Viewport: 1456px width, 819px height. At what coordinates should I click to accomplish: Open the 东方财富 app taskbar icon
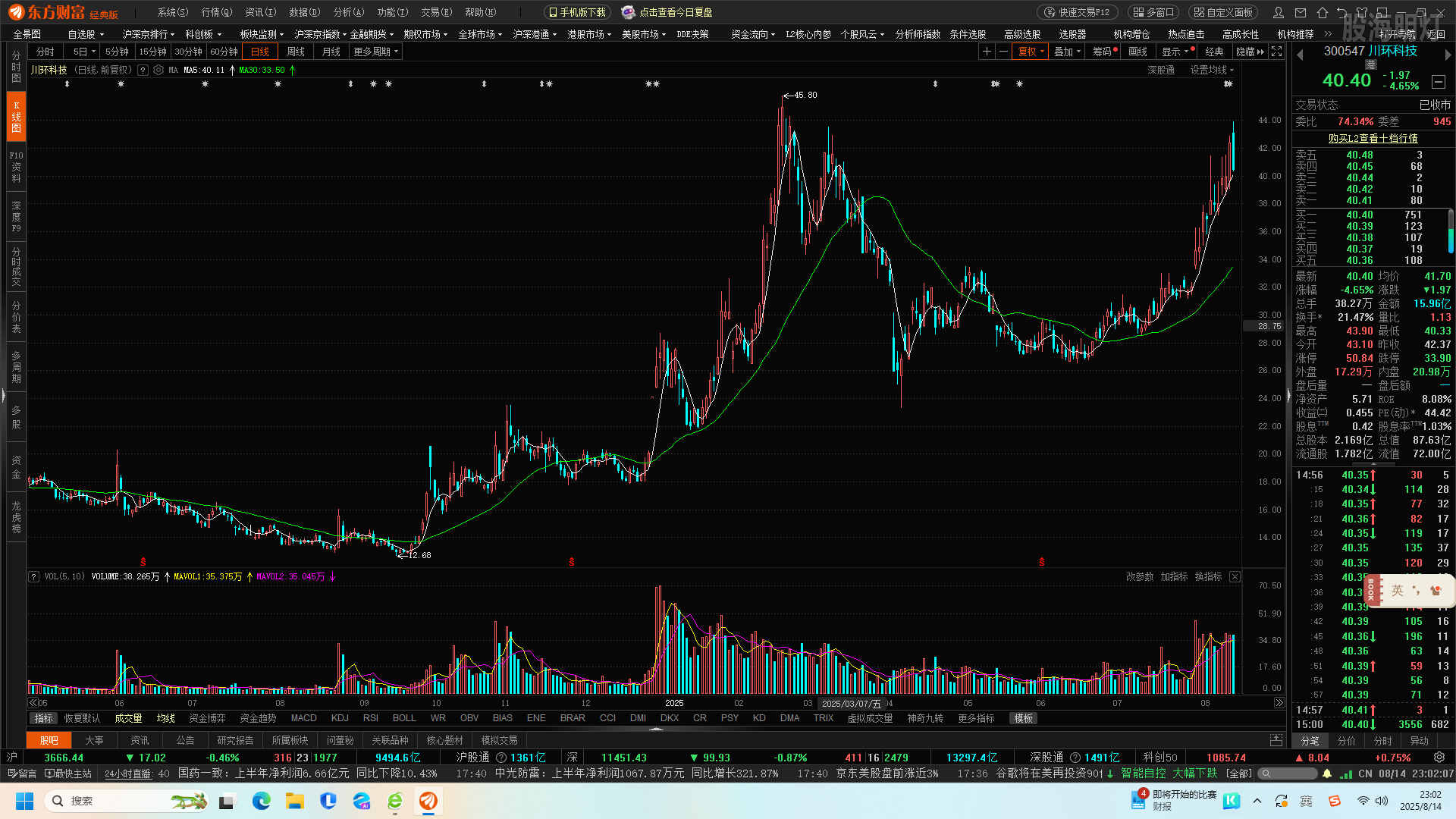428,801
